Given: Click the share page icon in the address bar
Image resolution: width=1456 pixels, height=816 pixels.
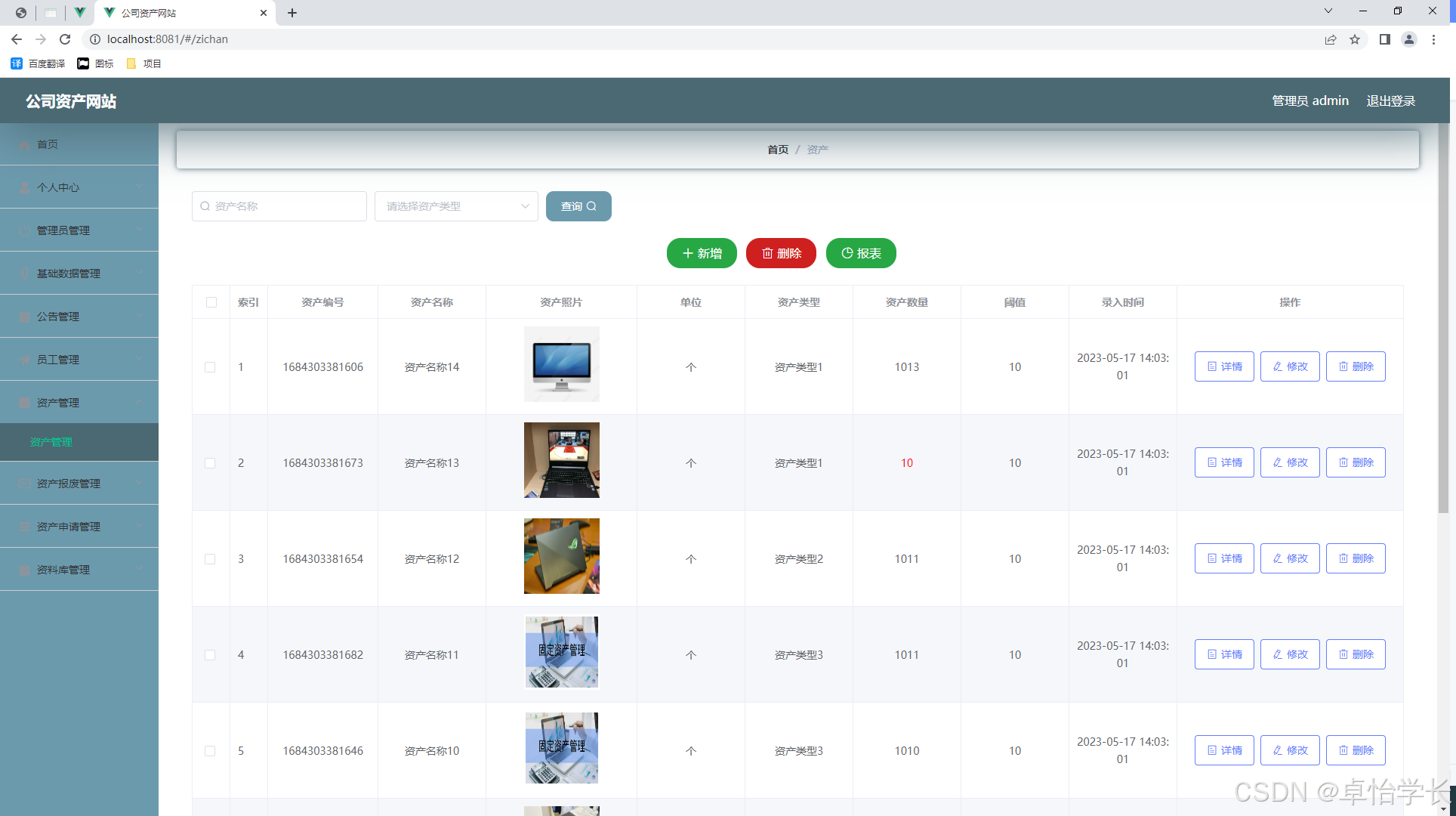Looking at the screenshot, I should point(1331,39).
